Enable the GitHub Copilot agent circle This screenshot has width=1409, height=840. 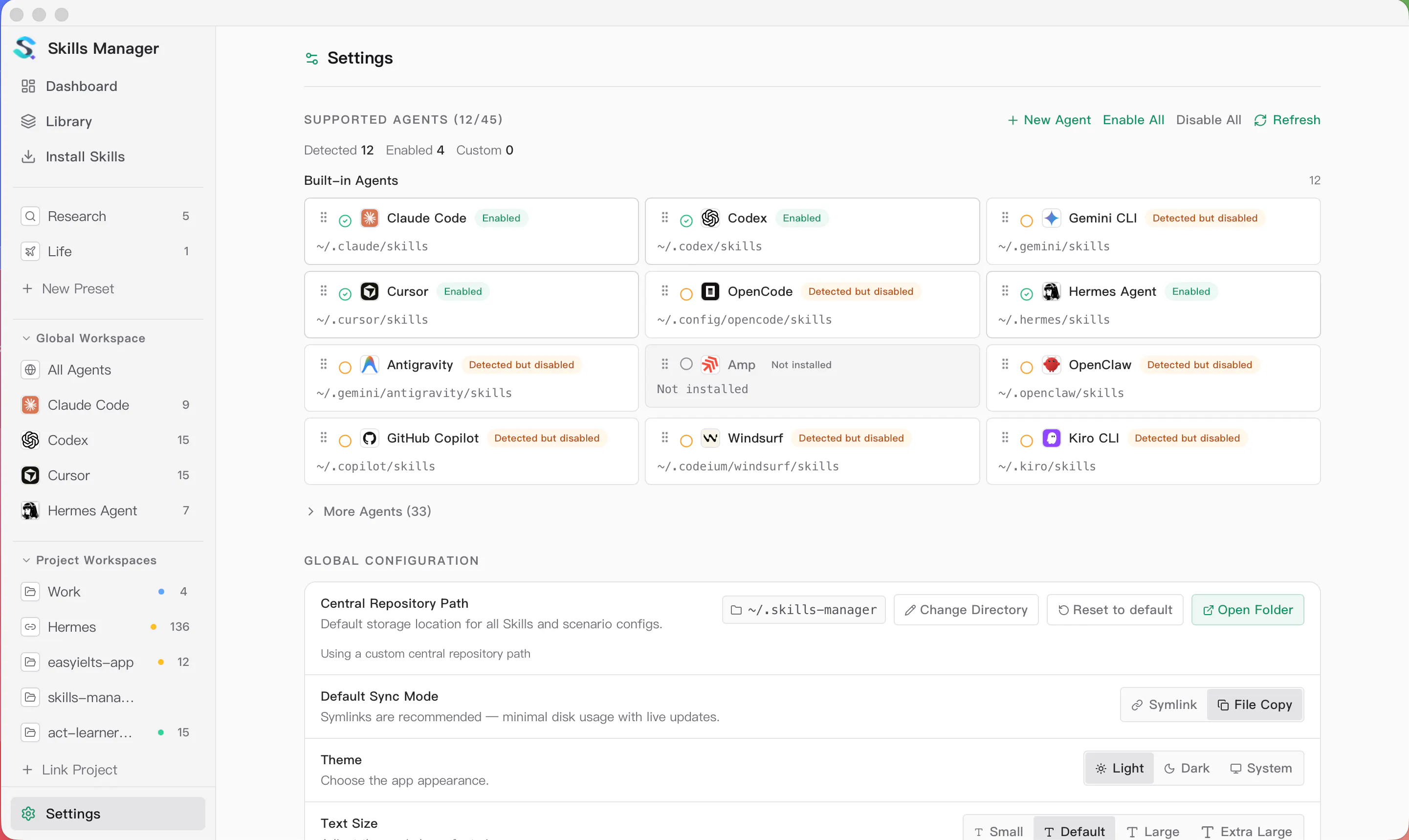(345, 441)
